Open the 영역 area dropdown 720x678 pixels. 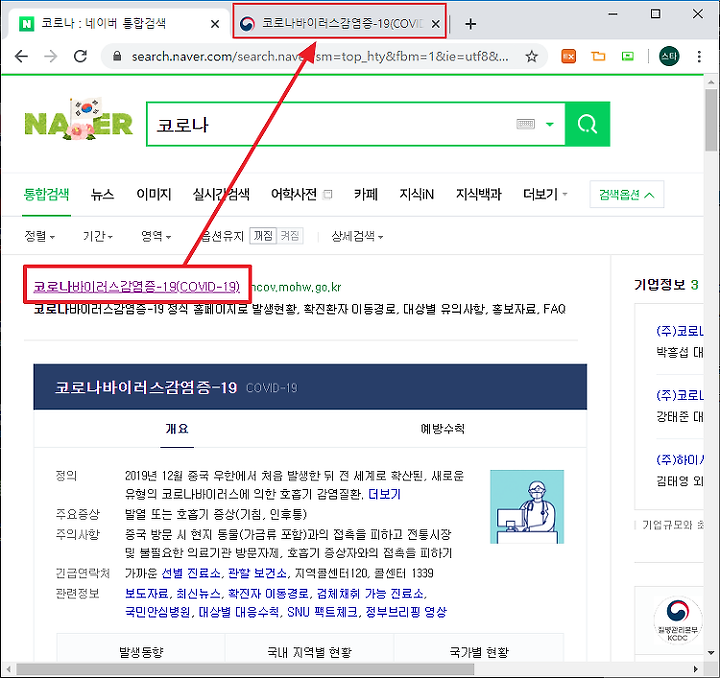click(x=156, y=236)
